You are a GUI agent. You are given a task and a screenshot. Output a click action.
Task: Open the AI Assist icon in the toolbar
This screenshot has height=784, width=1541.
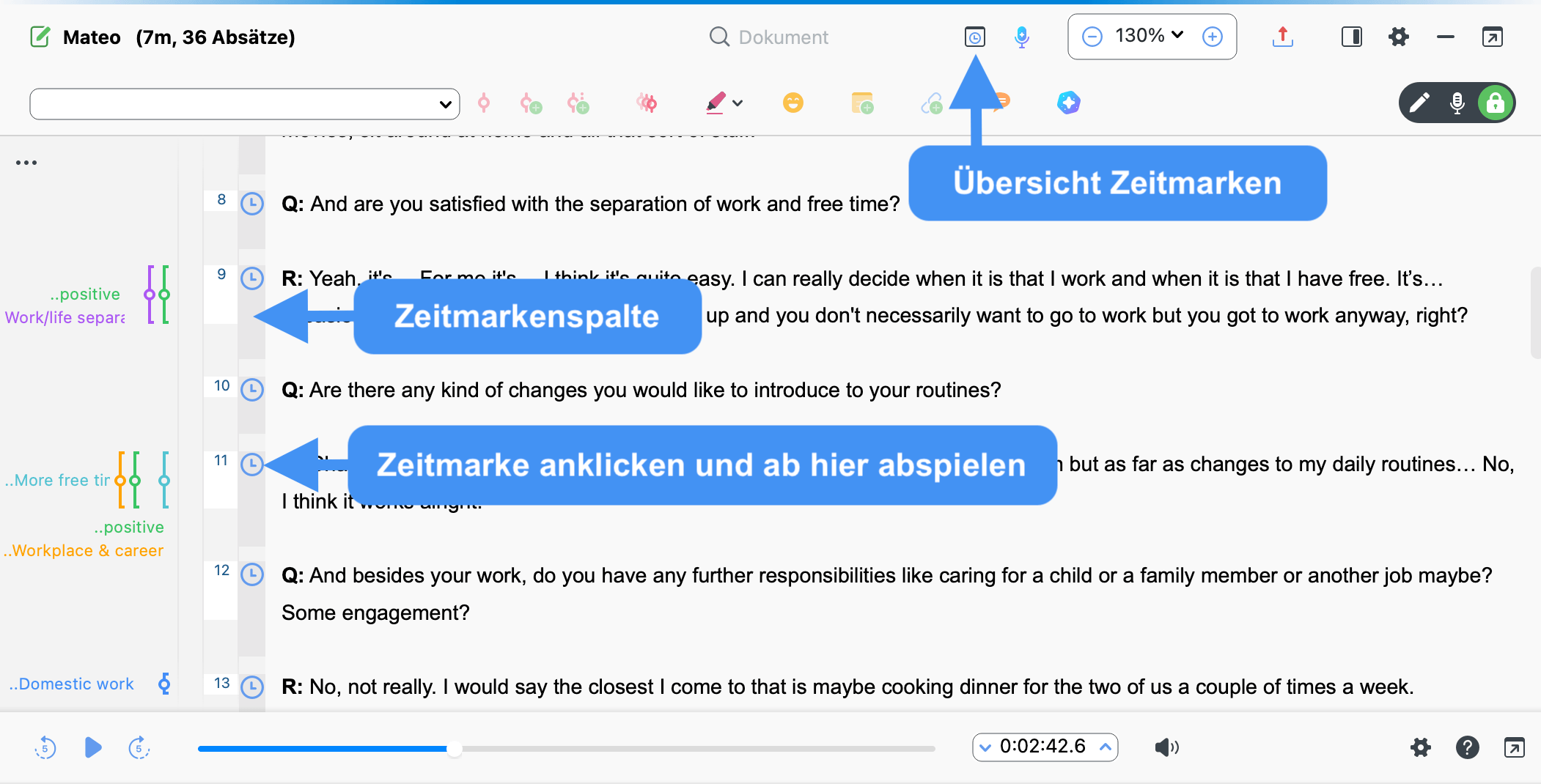[x=1069, y=103]
